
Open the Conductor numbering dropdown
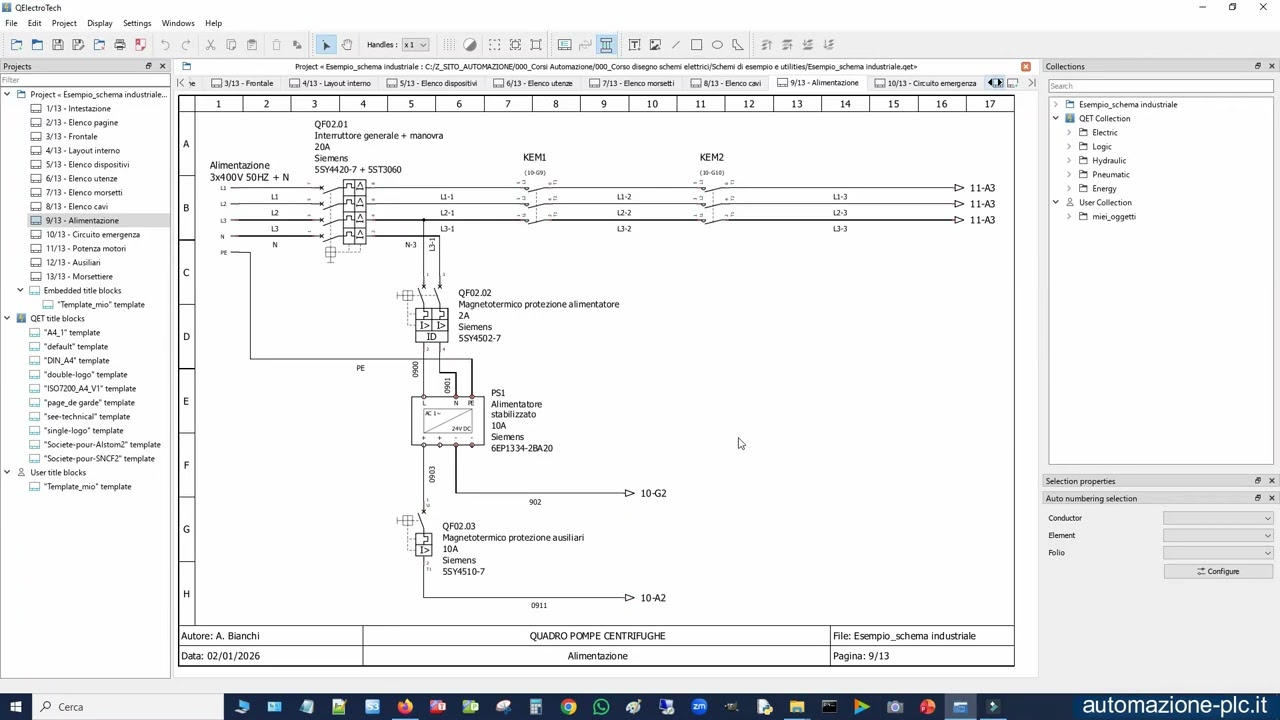1218,518
